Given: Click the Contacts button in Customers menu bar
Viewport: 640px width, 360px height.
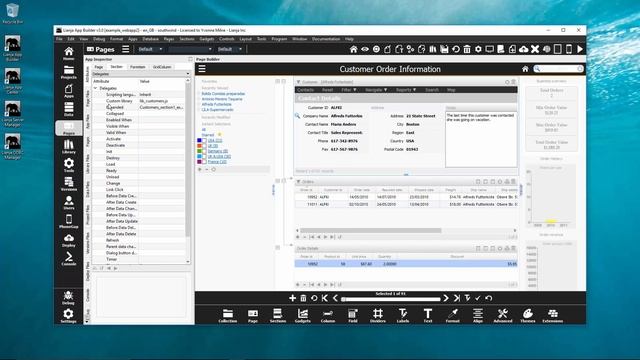Looking at the screenshot, I should (305, 90).
